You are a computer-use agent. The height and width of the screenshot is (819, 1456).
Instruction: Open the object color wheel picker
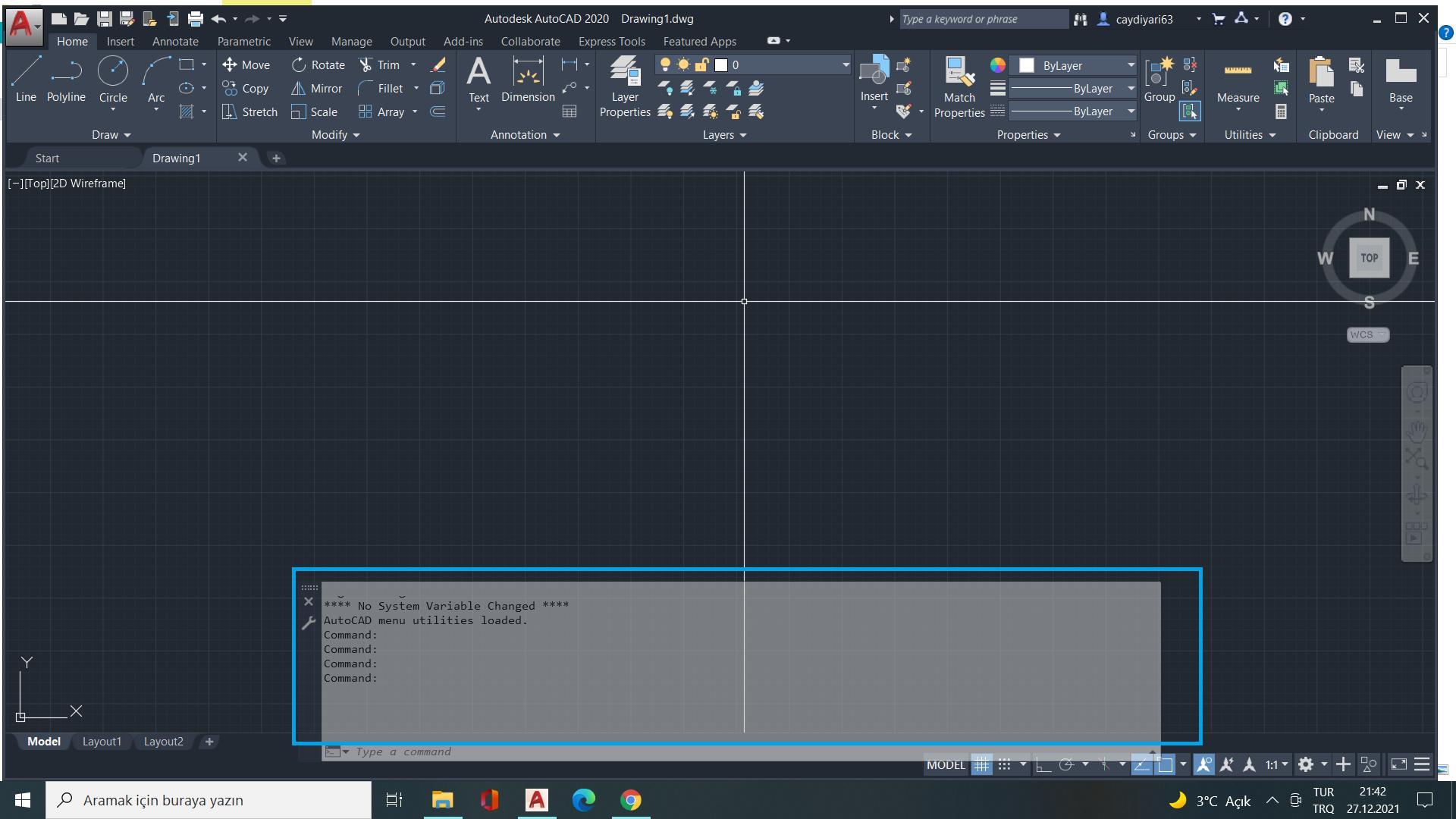(x=997, y=65)
